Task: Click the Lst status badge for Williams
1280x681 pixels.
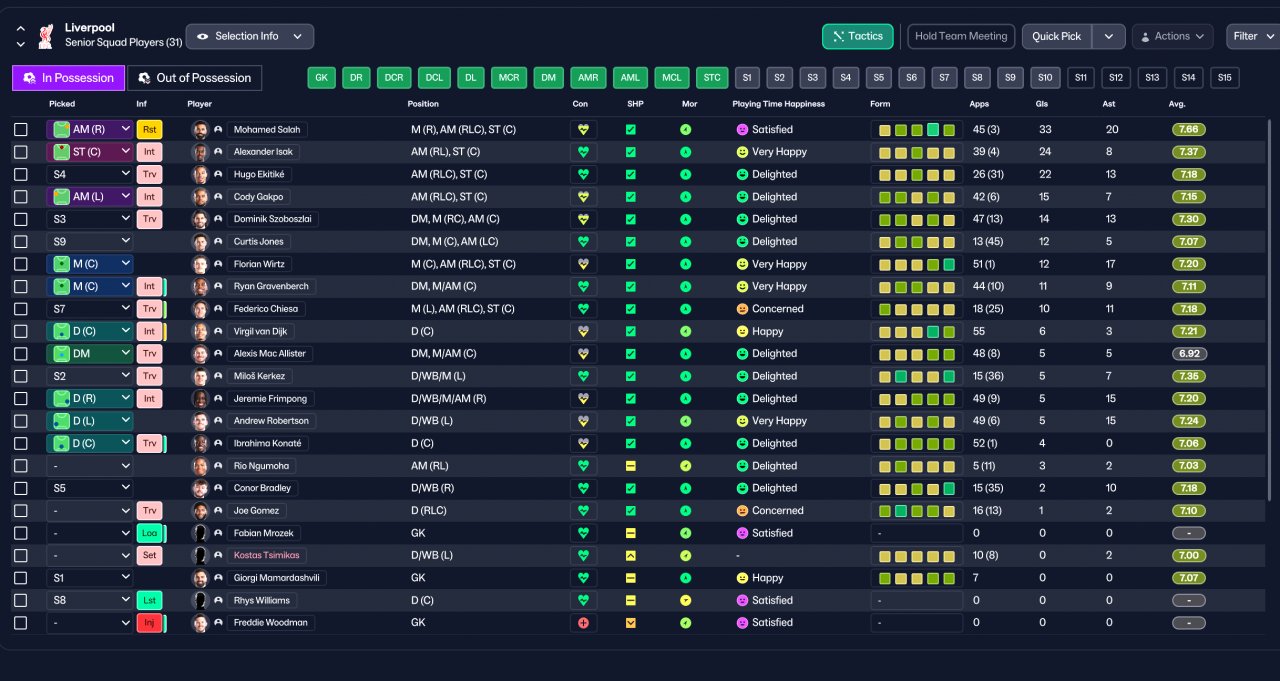Action: click(149, 600)
